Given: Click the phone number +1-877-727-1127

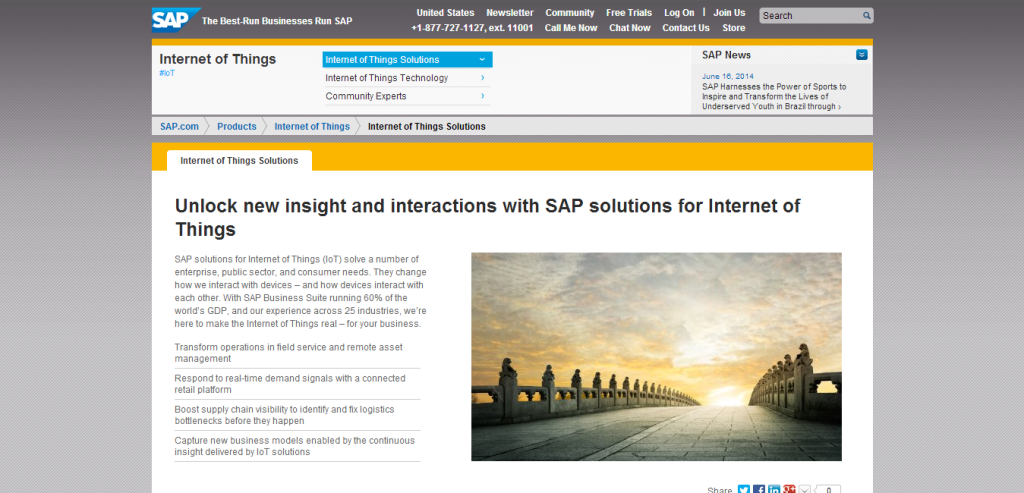Looking at the screenshot, I should (472, 27).
